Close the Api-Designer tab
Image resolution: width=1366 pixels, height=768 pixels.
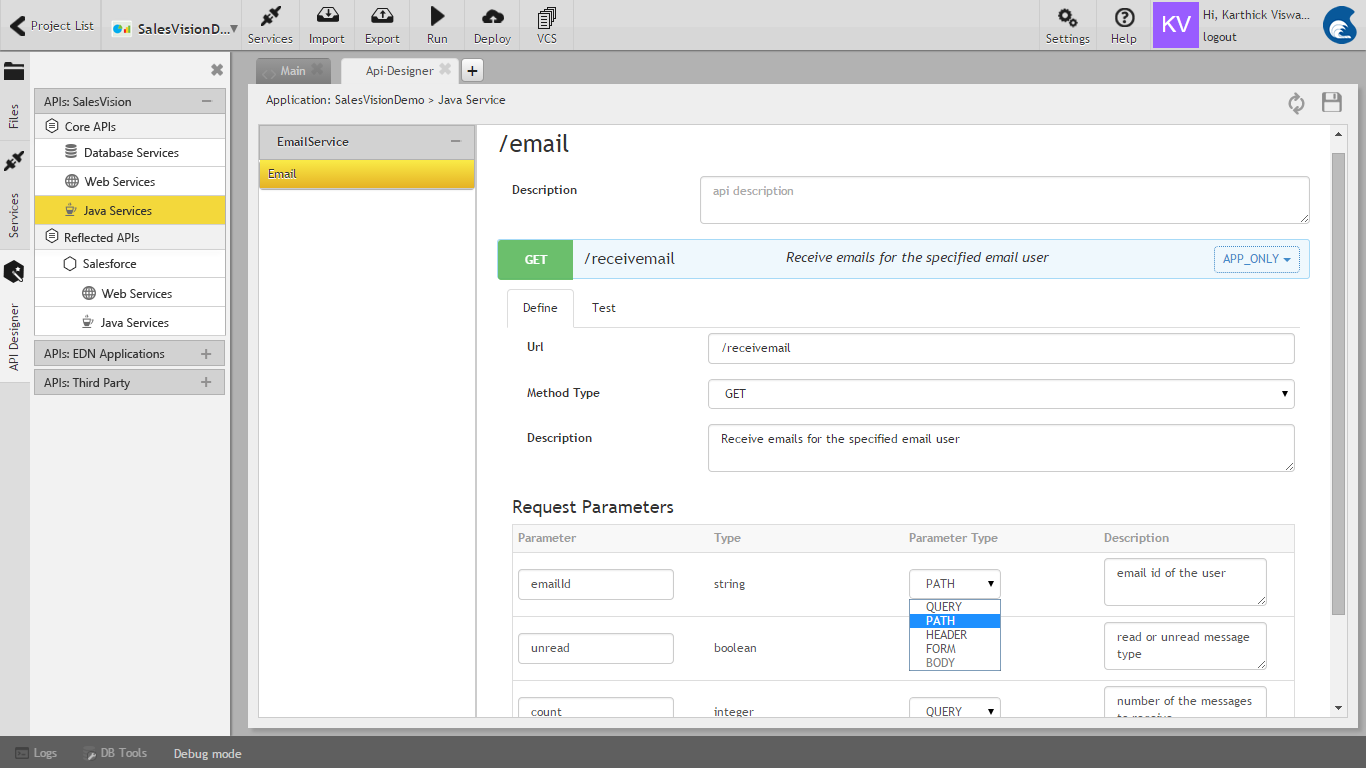[x=446, y=70]
